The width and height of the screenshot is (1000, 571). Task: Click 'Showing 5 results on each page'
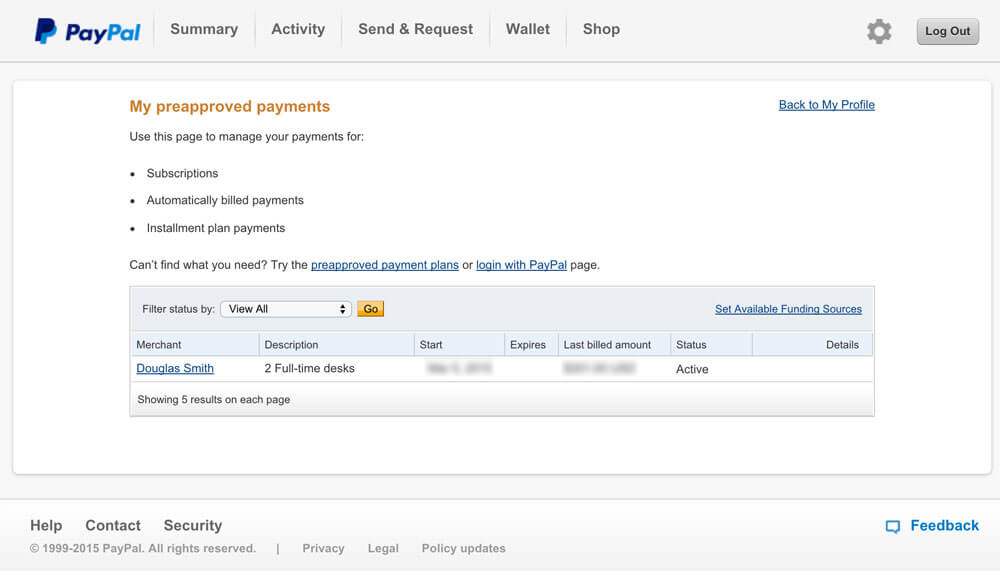[x=214, y=399]
